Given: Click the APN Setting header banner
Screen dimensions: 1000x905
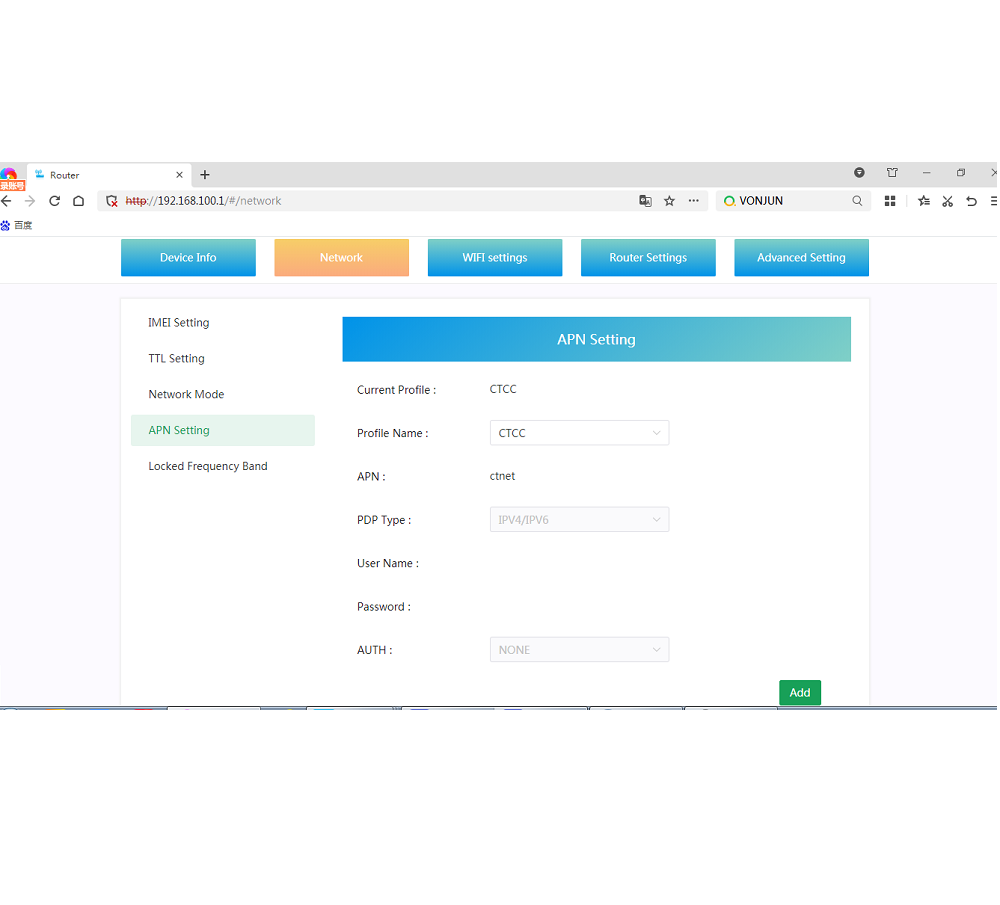Looking at the screenshot, I should tap(596, 339).
